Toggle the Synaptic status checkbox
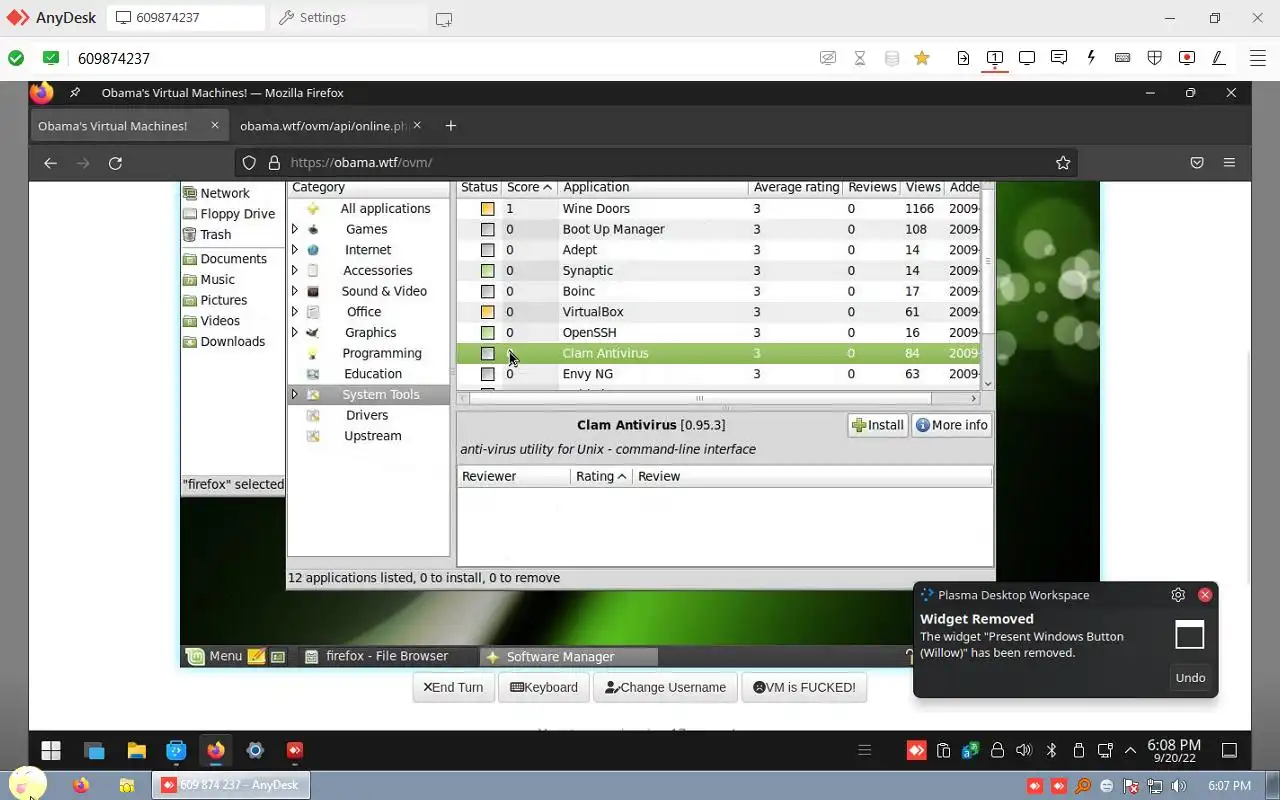Viewport: 1280px width, 800px height. coord(487,271)
